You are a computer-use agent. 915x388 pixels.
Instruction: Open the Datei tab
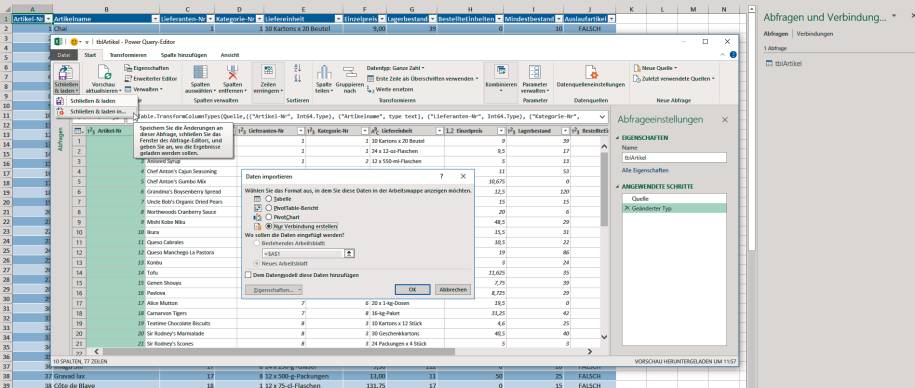pos(64,55)
